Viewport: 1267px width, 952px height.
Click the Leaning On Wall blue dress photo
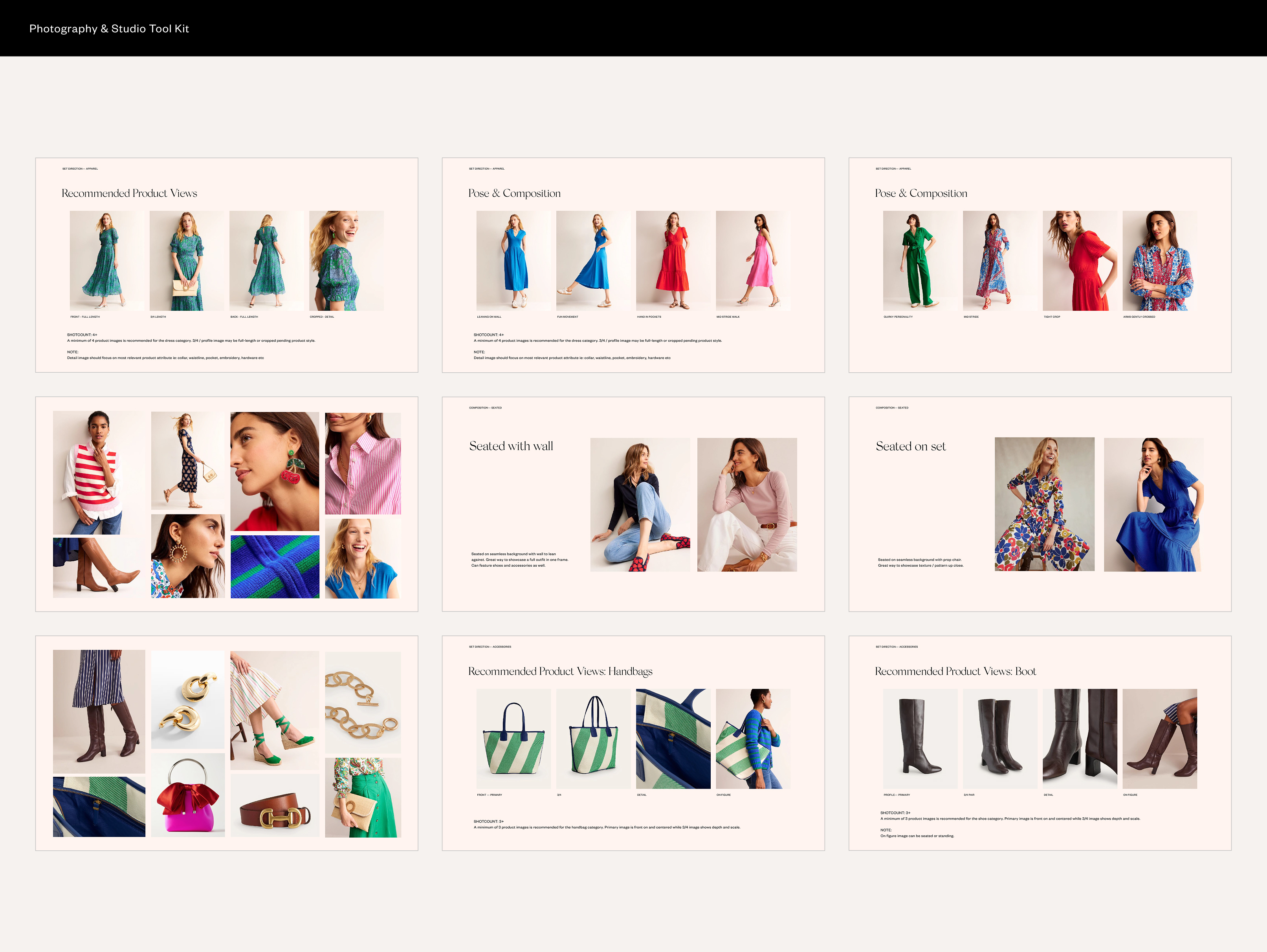pos(513,260)
